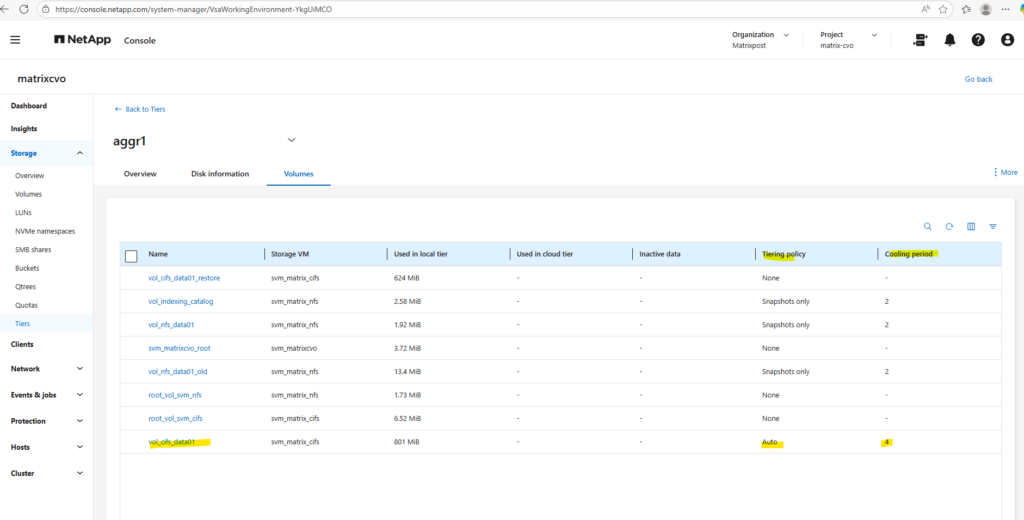The image size is (1024, 520).
Task: Open the user account profile icon
Action: 1006,40
